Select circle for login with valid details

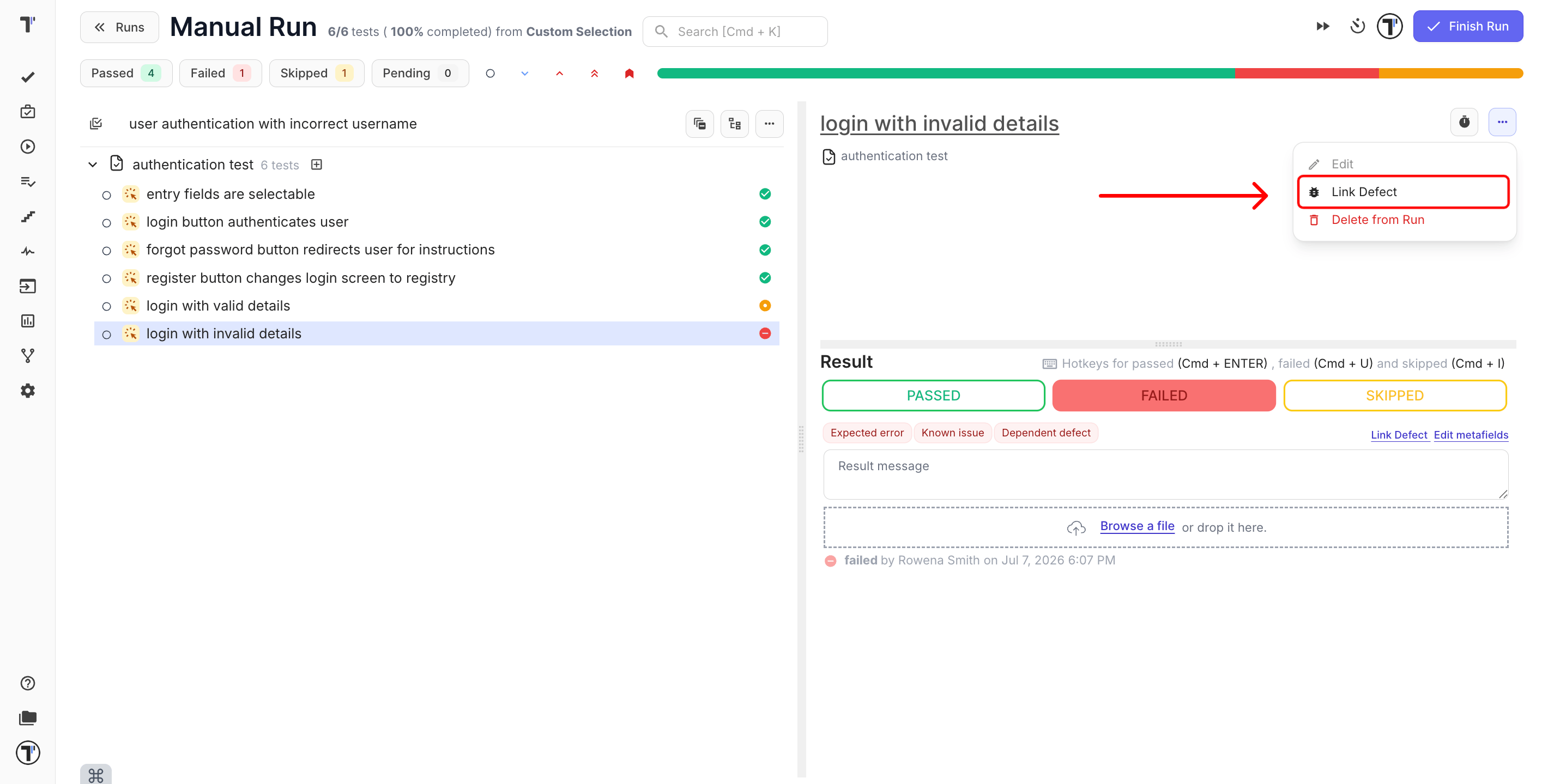point(106,307)
